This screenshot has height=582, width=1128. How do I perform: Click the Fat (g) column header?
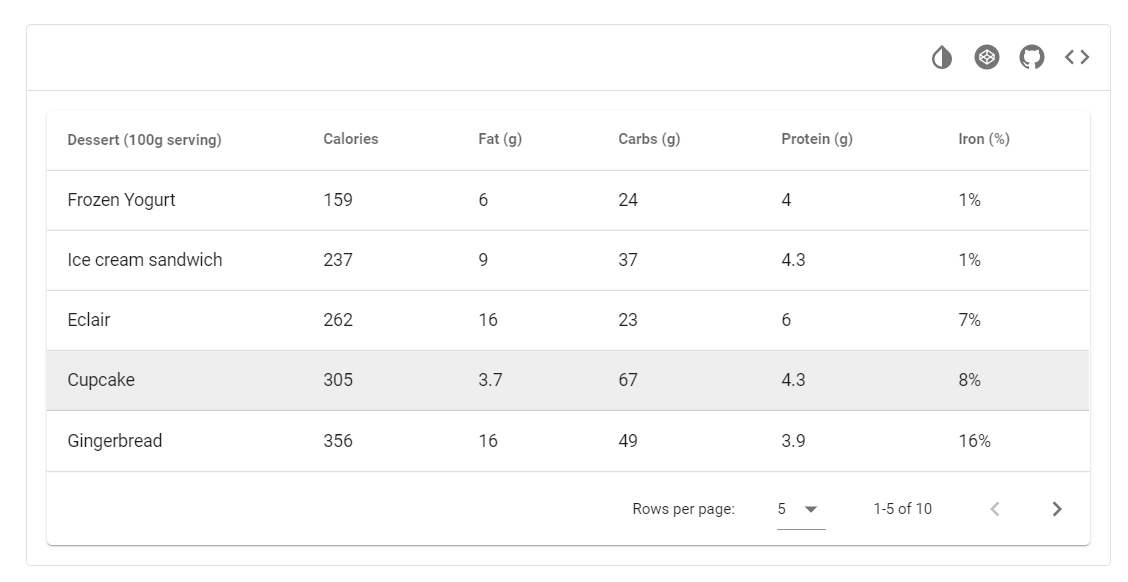(500, 139)
